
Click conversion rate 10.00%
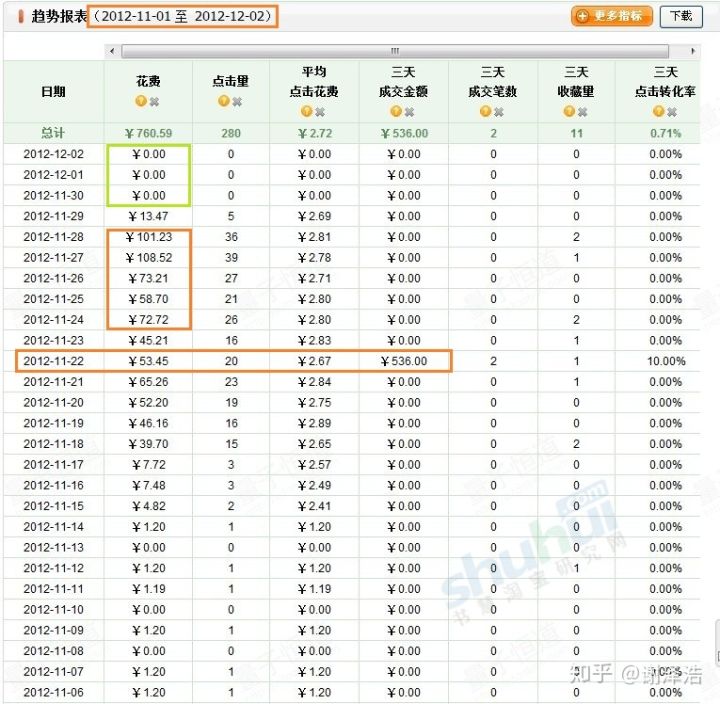pos(666,361)
